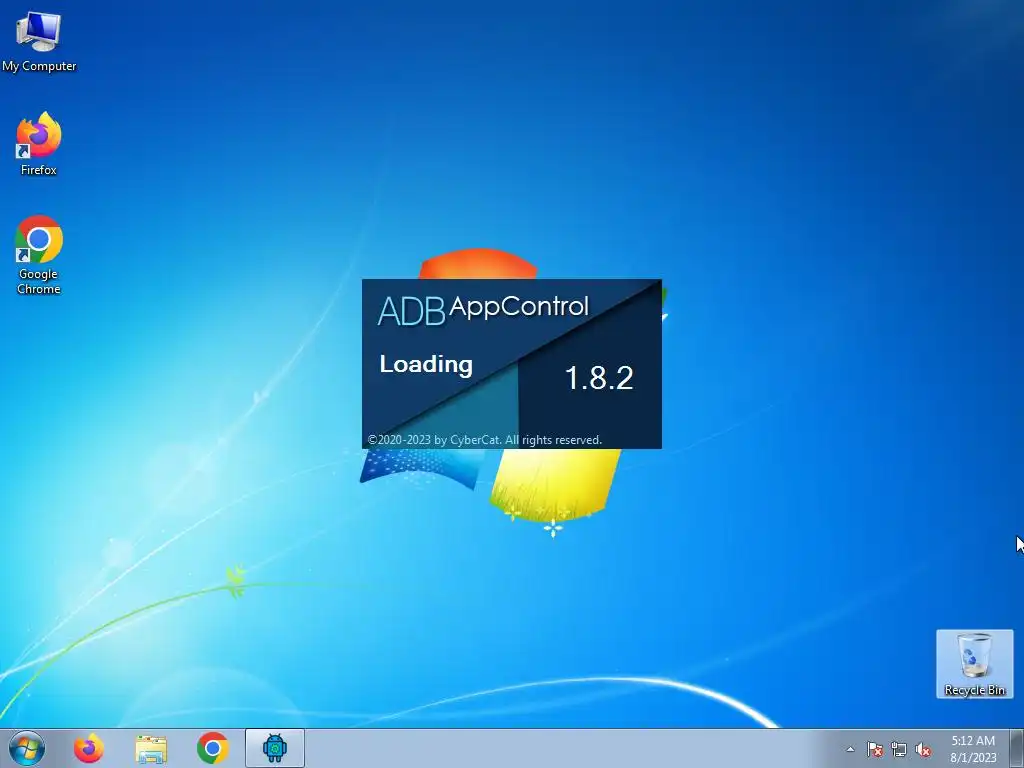Activate ADB AppControl taskbar button
Viewport: 1024px width, 768px height.
point(275,748)
